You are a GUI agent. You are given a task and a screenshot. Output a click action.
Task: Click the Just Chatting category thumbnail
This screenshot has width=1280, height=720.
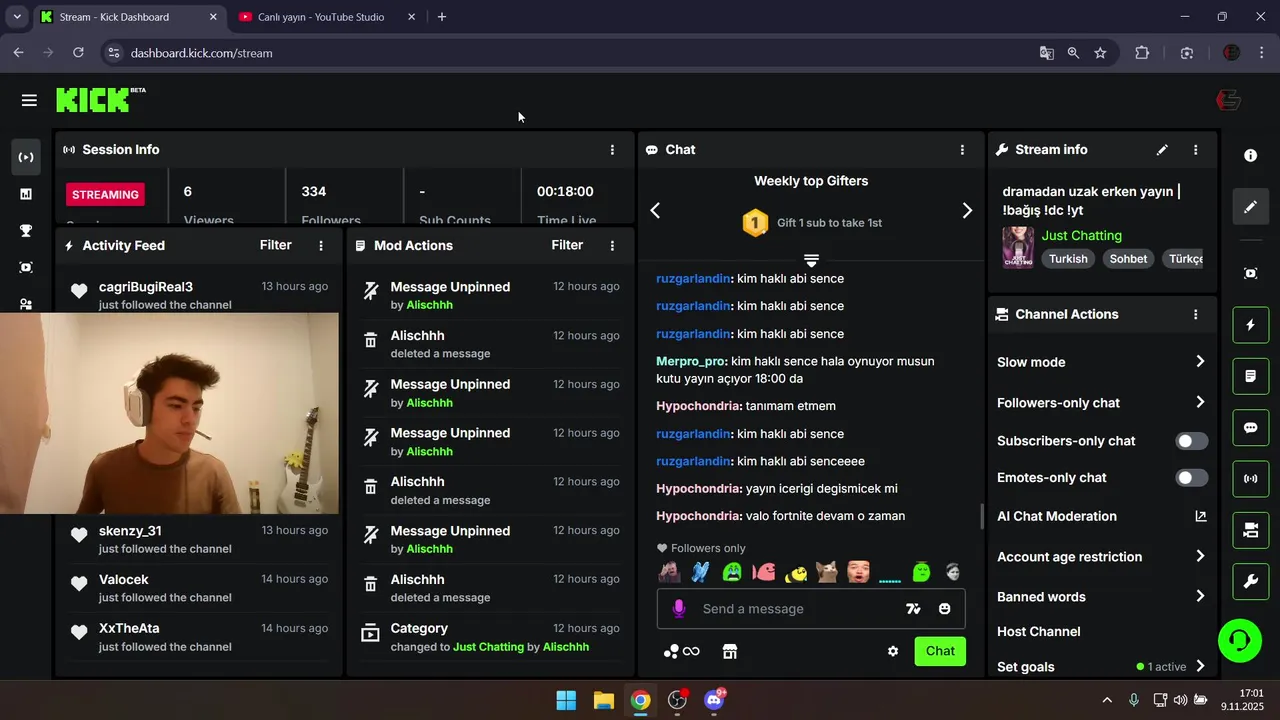point(1018,247)
